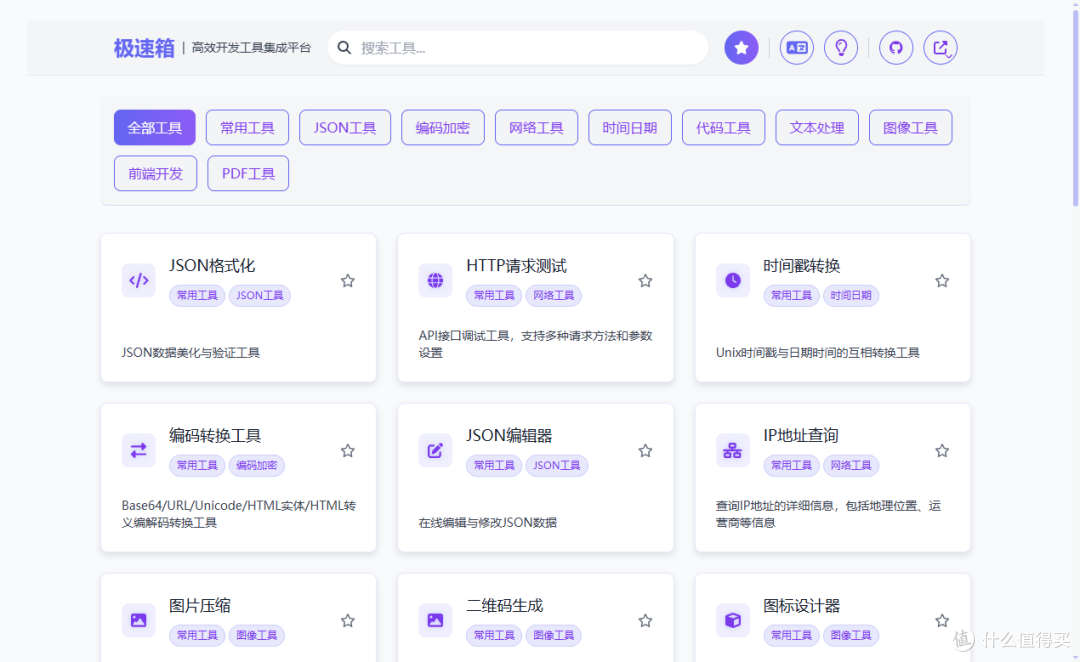Toggle the star on 编码转换工具 card

pyautogui.click(x=348, y=451)
